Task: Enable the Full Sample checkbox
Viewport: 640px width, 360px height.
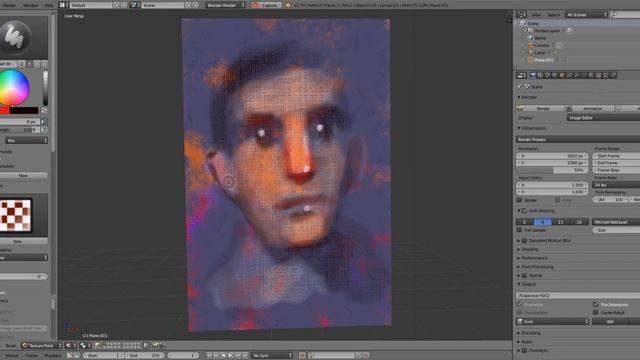Action: [520, 230]
